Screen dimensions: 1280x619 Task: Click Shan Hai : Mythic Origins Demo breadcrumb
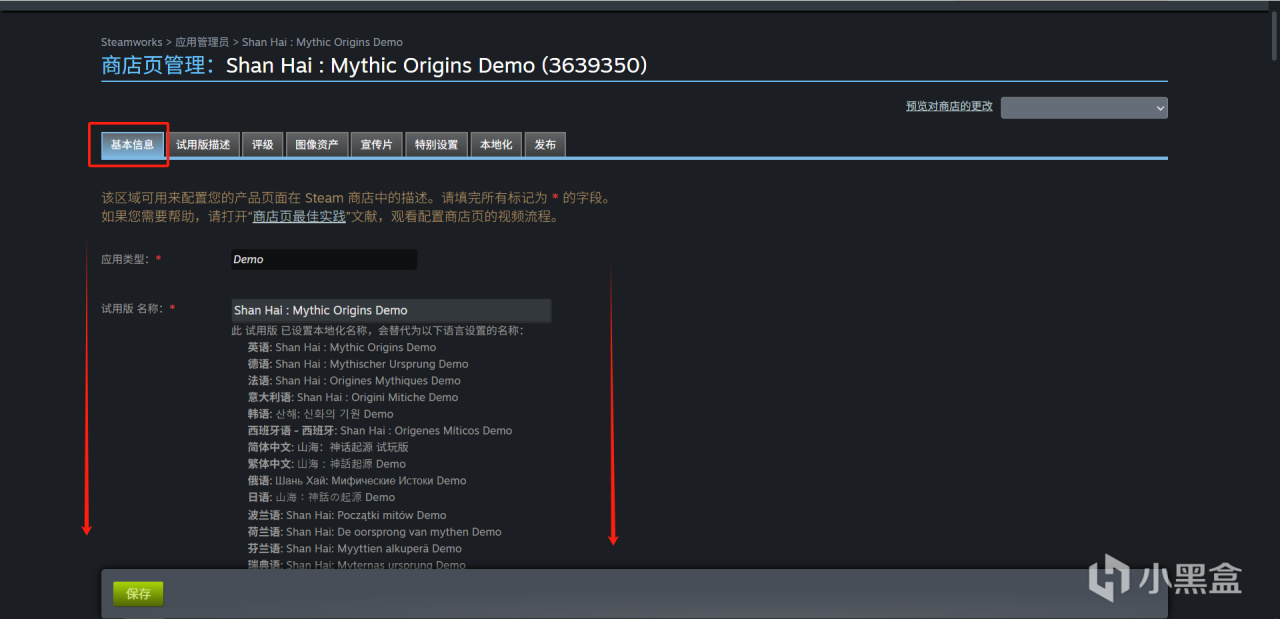[322, 42]
